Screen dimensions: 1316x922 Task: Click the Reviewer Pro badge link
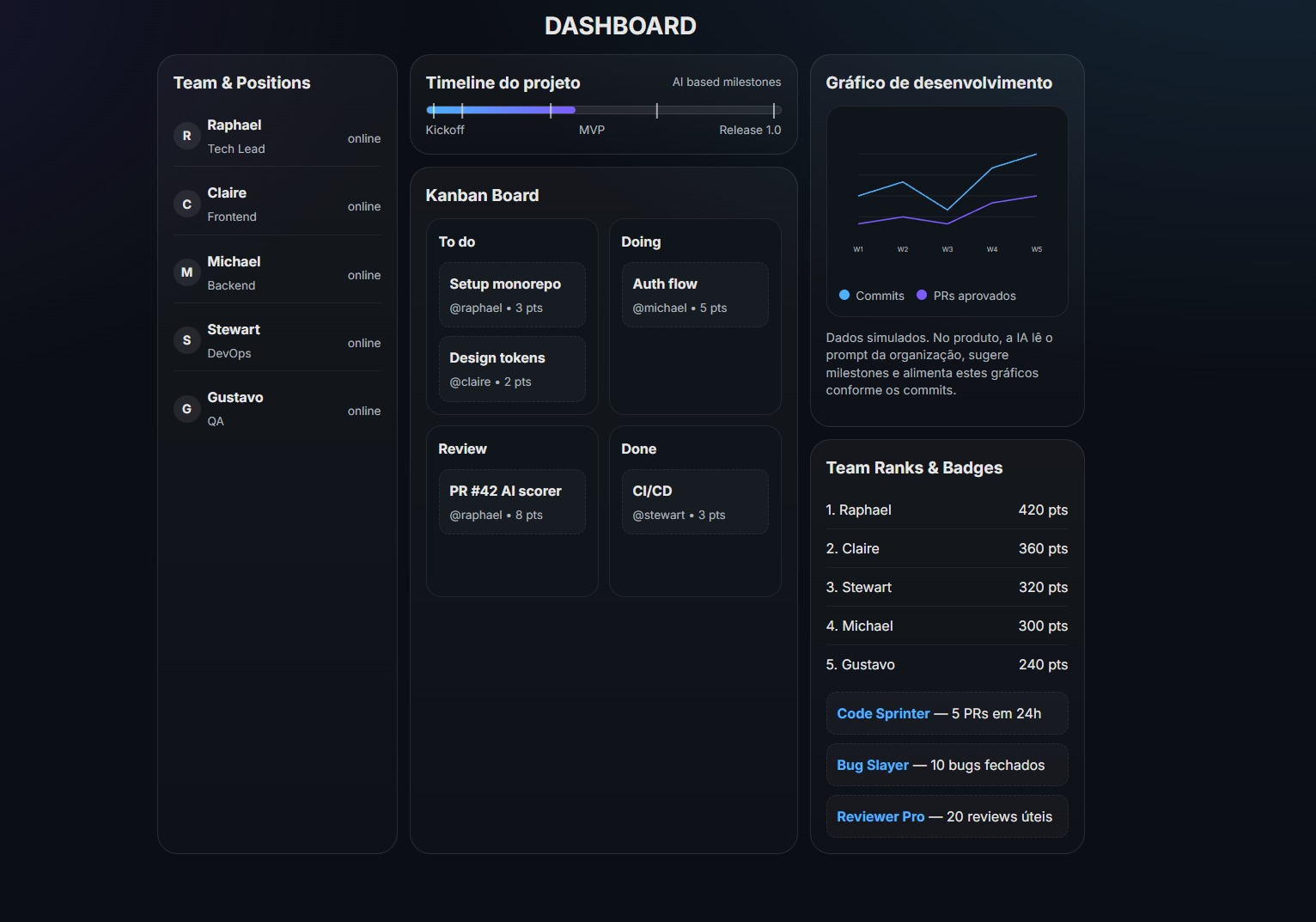(880, 816)
